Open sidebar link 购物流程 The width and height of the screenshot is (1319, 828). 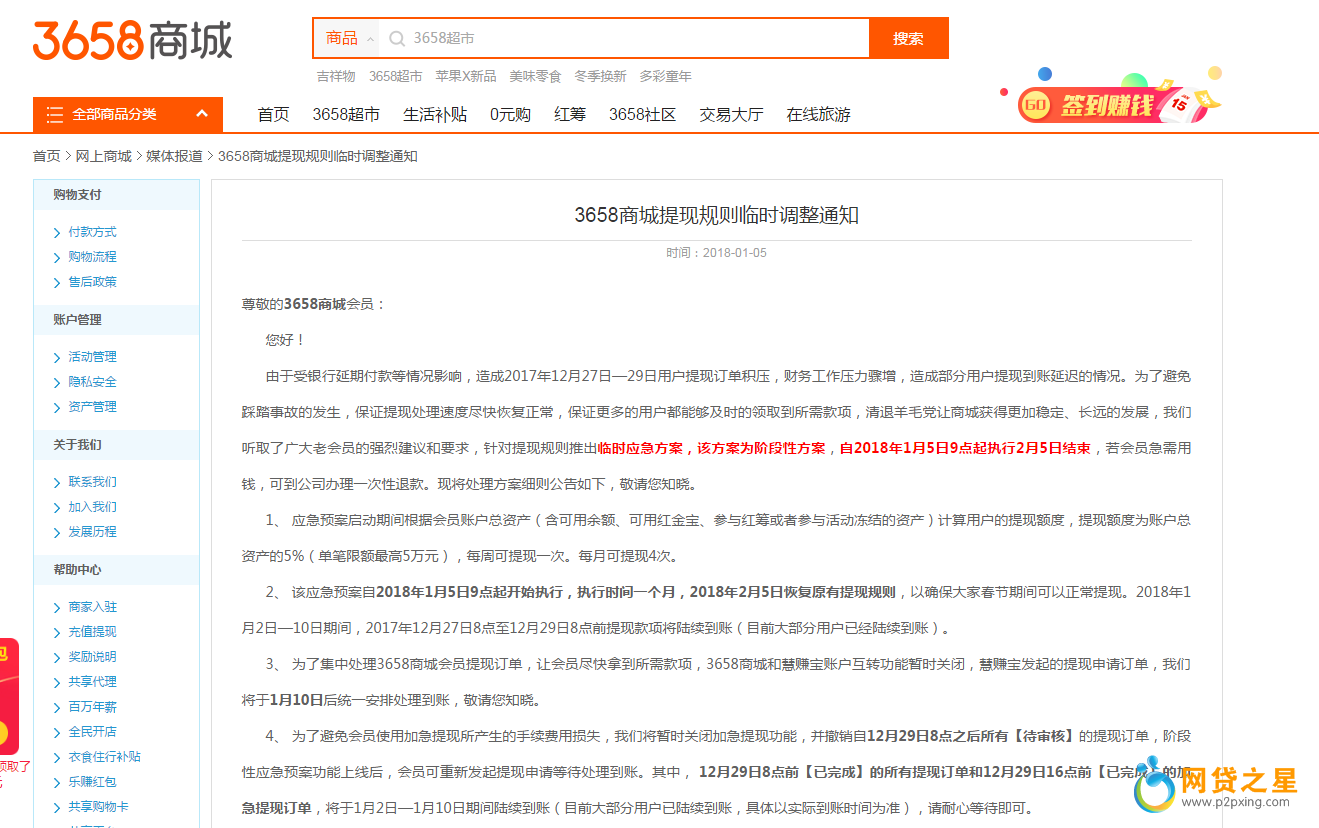(92, 257)
